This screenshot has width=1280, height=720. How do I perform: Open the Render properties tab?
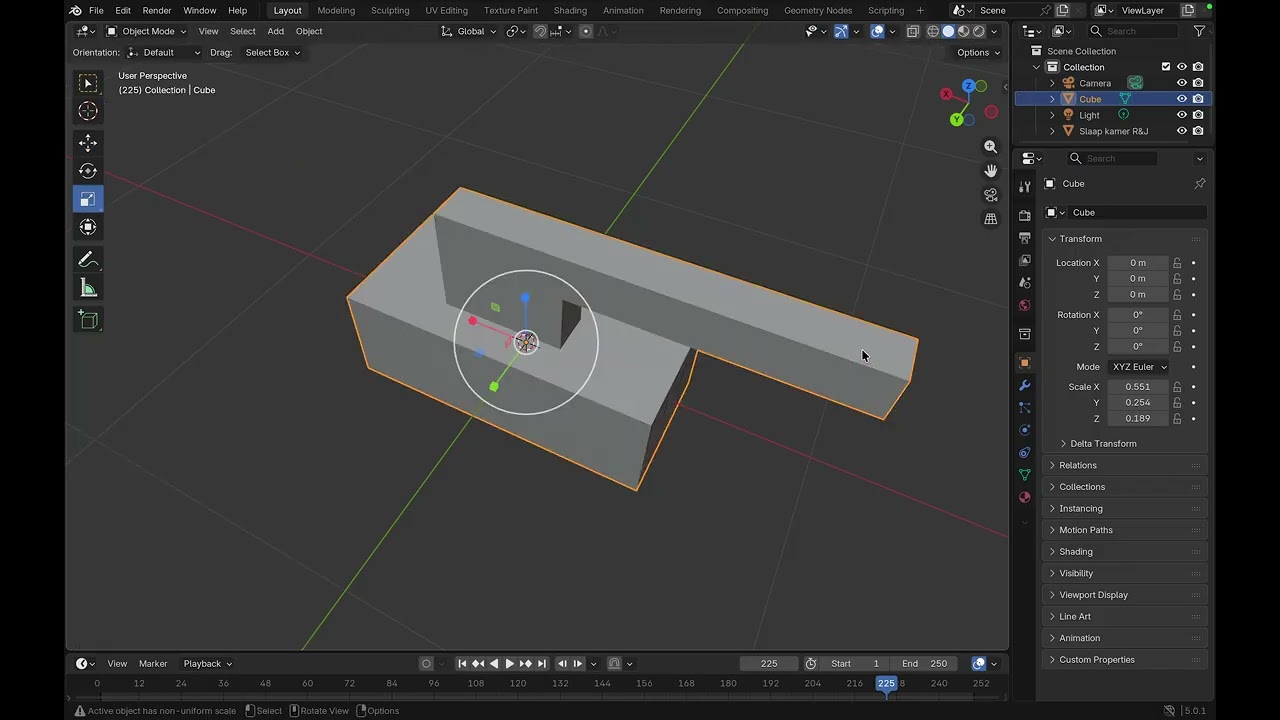(x=1025, y=216)
